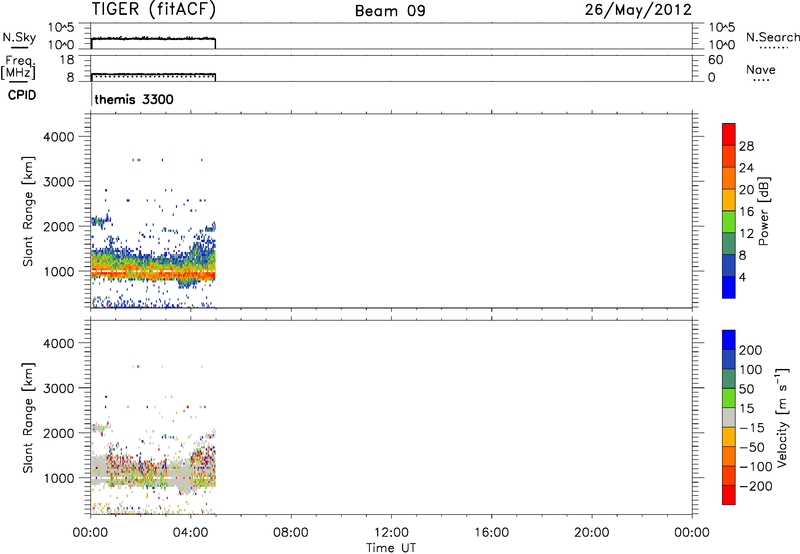
Task: Click the '4' power scale value
Action: [x=742, y=278]
